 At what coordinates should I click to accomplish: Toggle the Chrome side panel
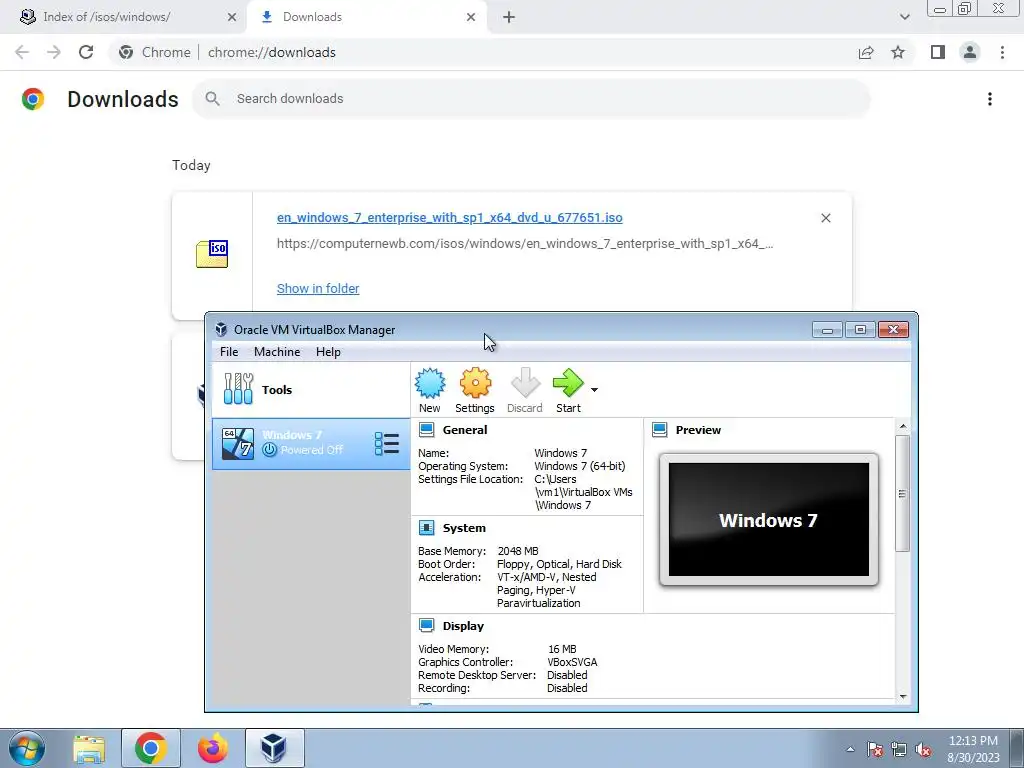[x=938, y=52]
